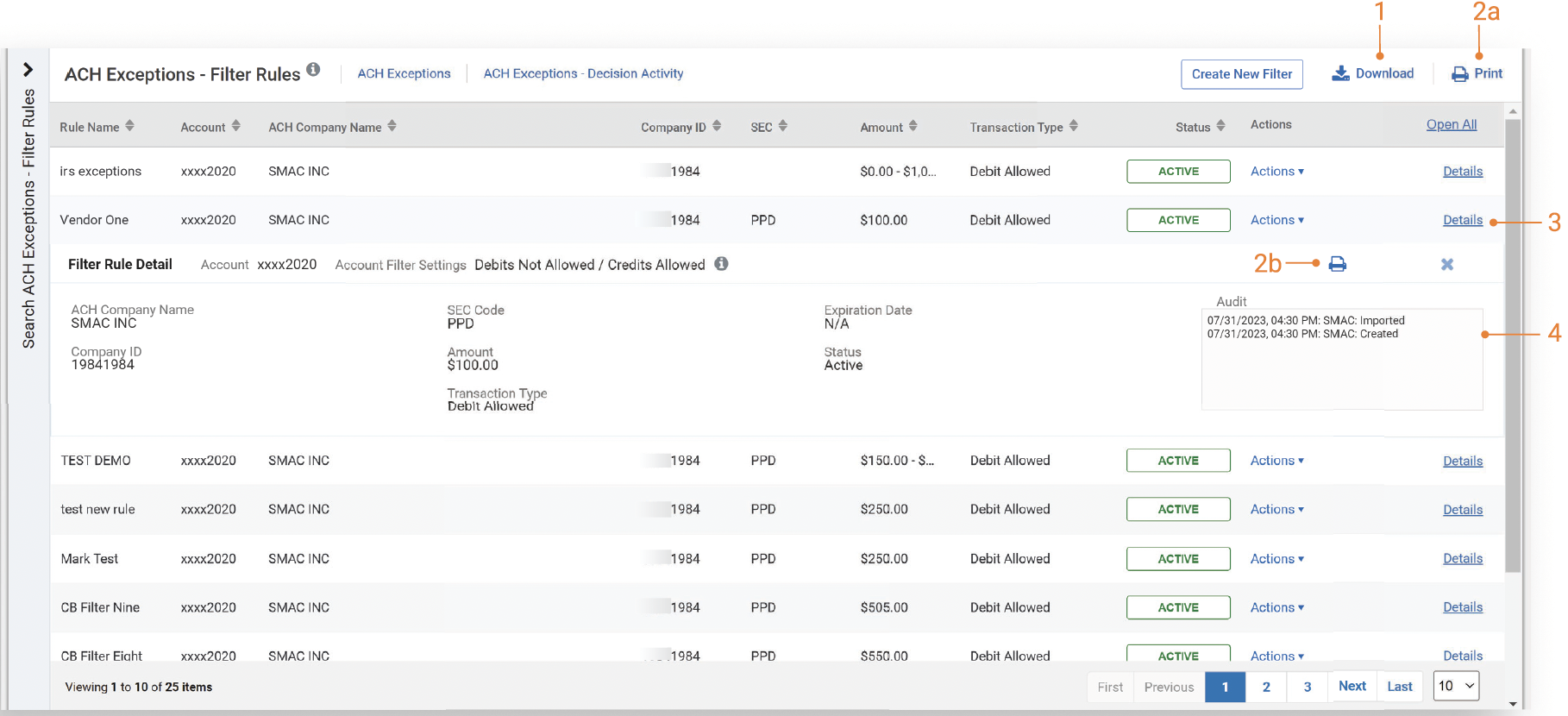
Task: Open ACH Exceptions - Decision Activity tab
Action: click(x=583, y=74)
